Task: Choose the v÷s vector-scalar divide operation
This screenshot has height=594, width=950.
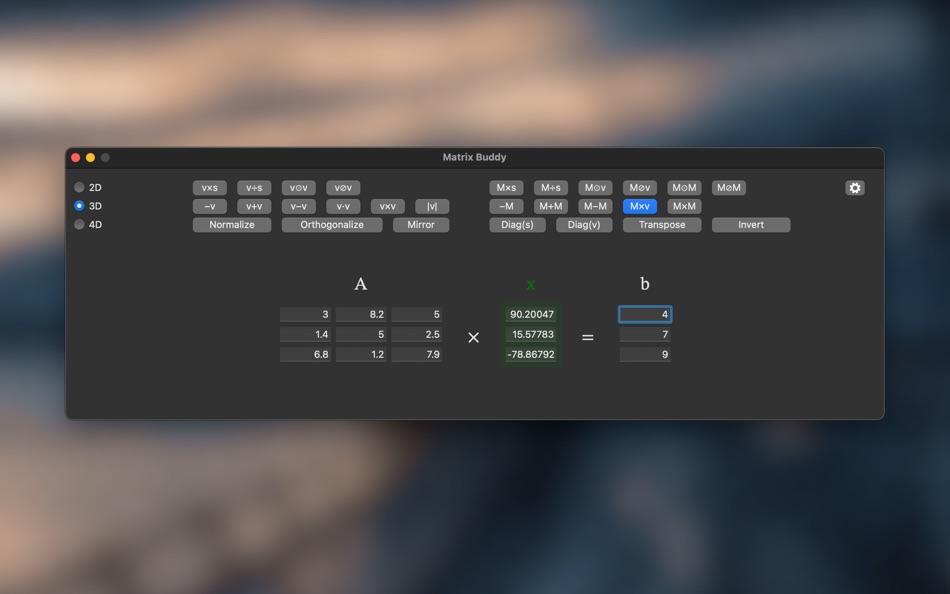Action: click(254, 188)
